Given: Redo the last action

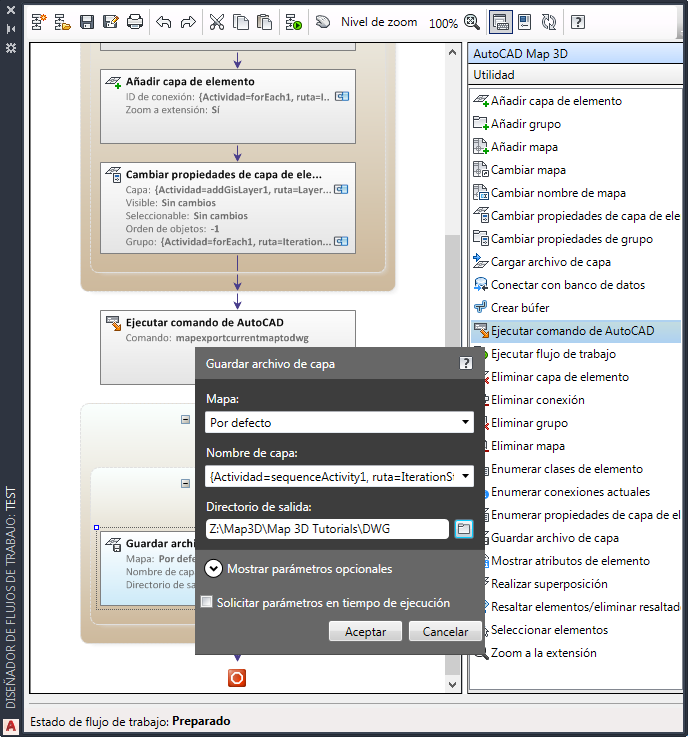Looking at the screenshot, I should (x=188, y=22).
